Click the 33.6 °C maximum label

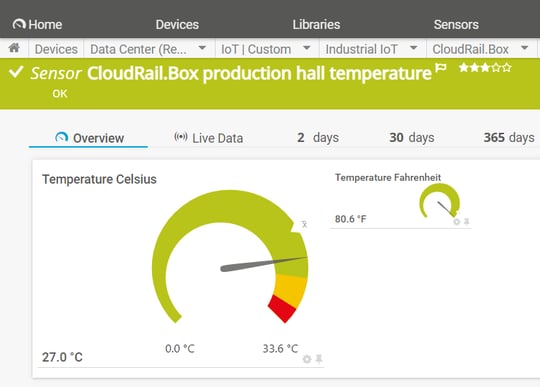(x=280, y=349)
